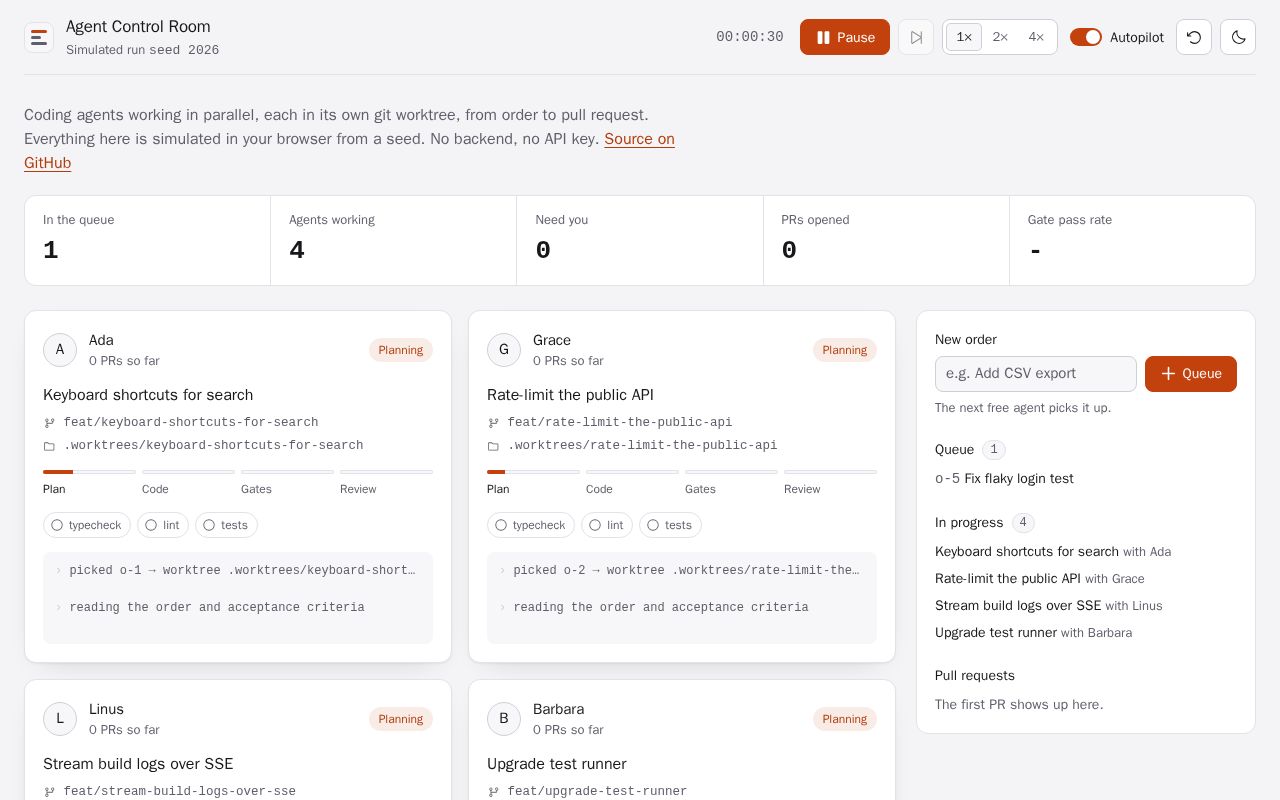Click the lint gate chip on Ada's card

point(162,525)
